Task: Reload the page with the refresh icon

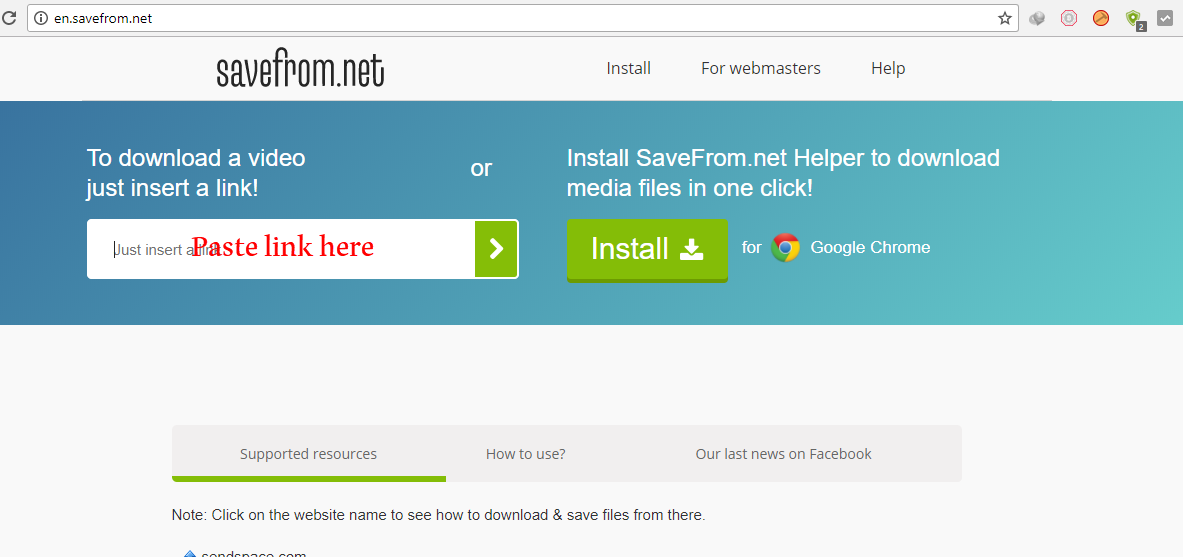Action: [9, 18]
